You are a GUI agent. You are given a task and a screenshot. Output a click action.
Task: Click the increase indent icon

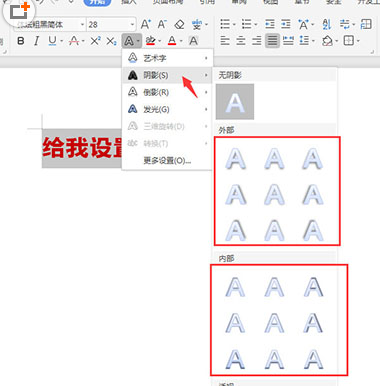tap(286, 24)
